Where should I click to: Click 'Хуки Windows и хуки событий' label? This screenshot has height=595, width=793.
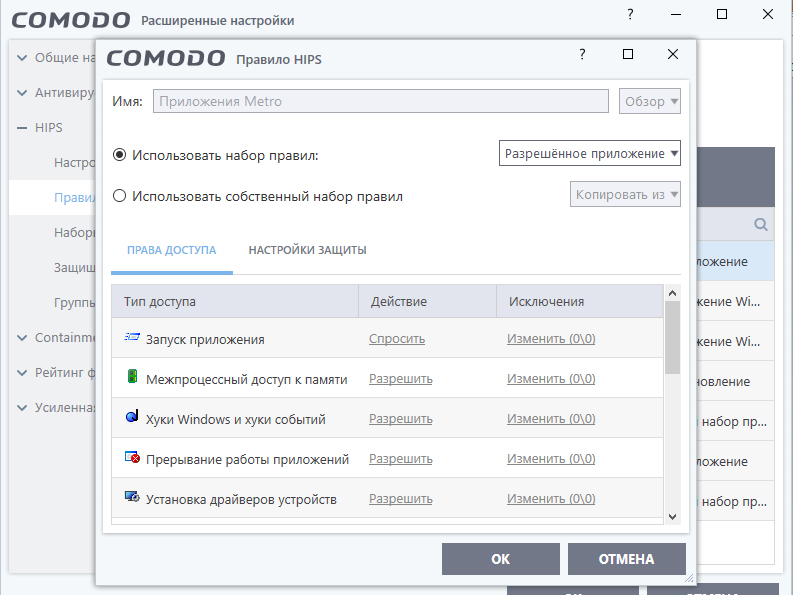(236, 419)
